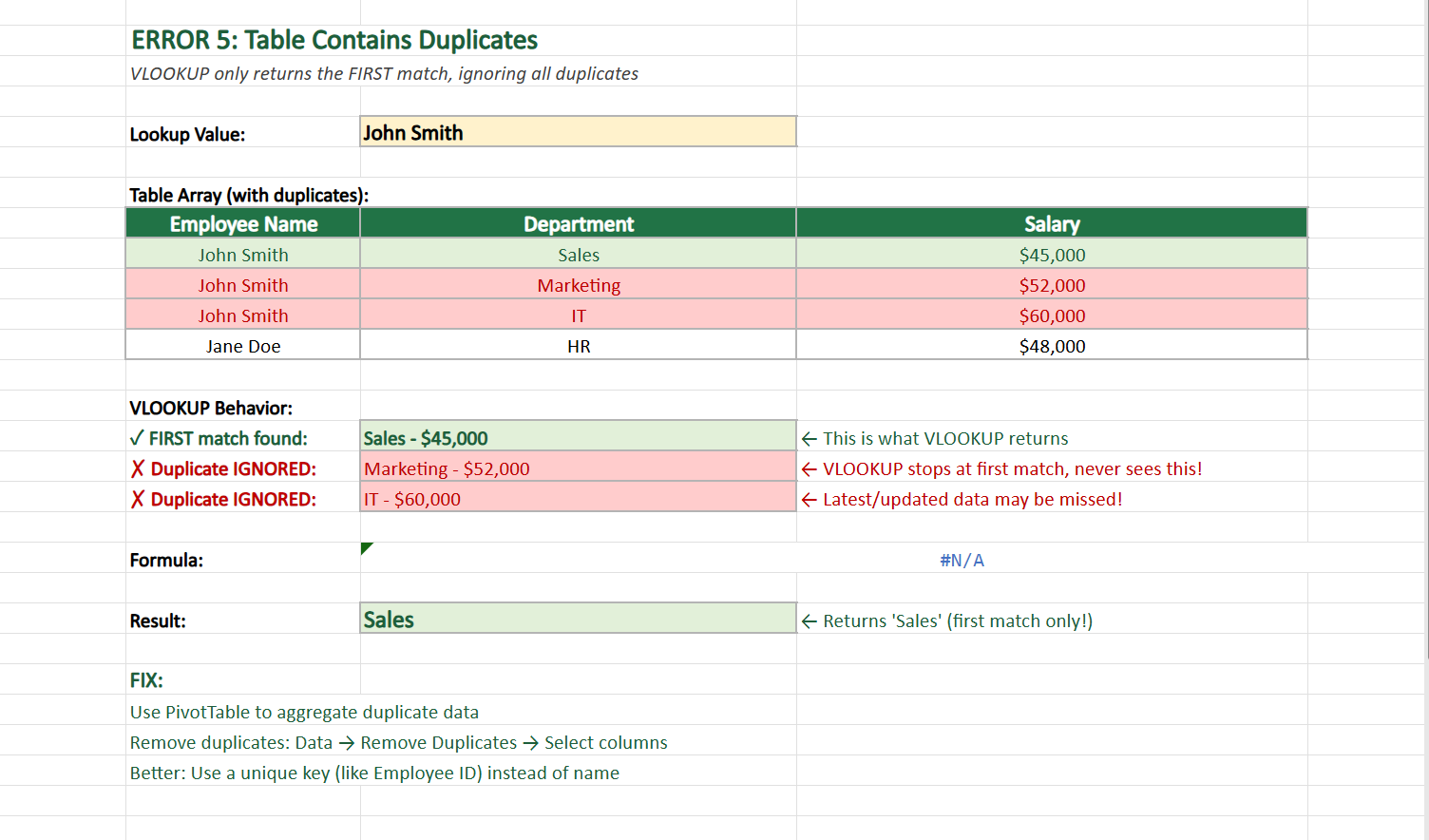
Task: Click the #N/A error value
Action: pos(962,560)
